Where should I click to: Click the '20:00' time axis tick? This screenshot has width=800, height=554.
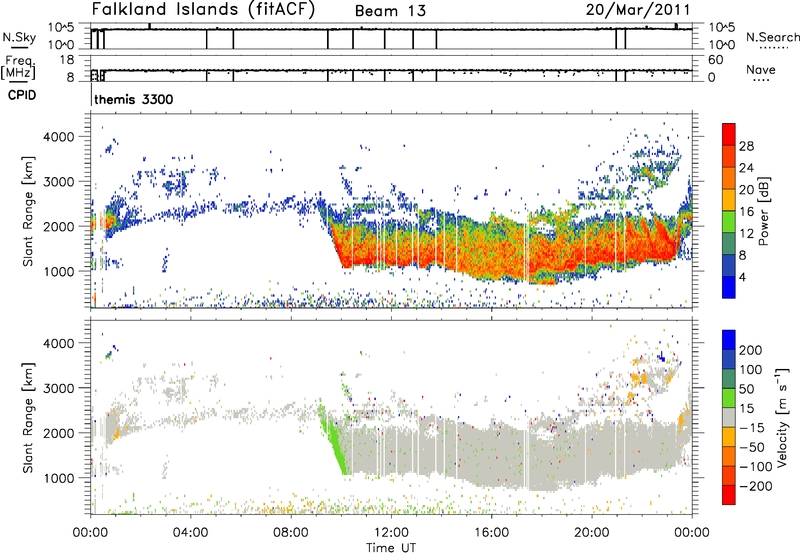click(x=591, y=533)
